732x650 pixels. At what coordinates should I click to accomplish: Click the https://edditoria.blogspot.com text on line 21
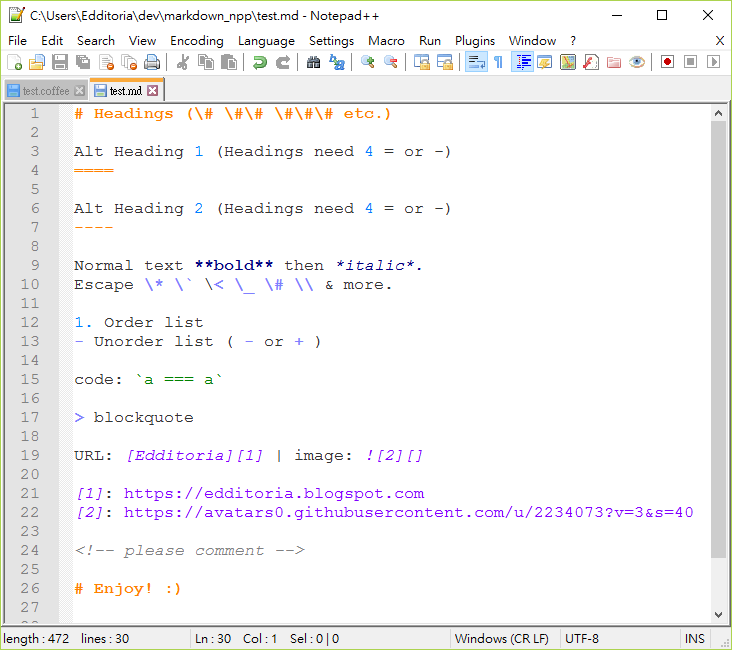pos(274,494)
